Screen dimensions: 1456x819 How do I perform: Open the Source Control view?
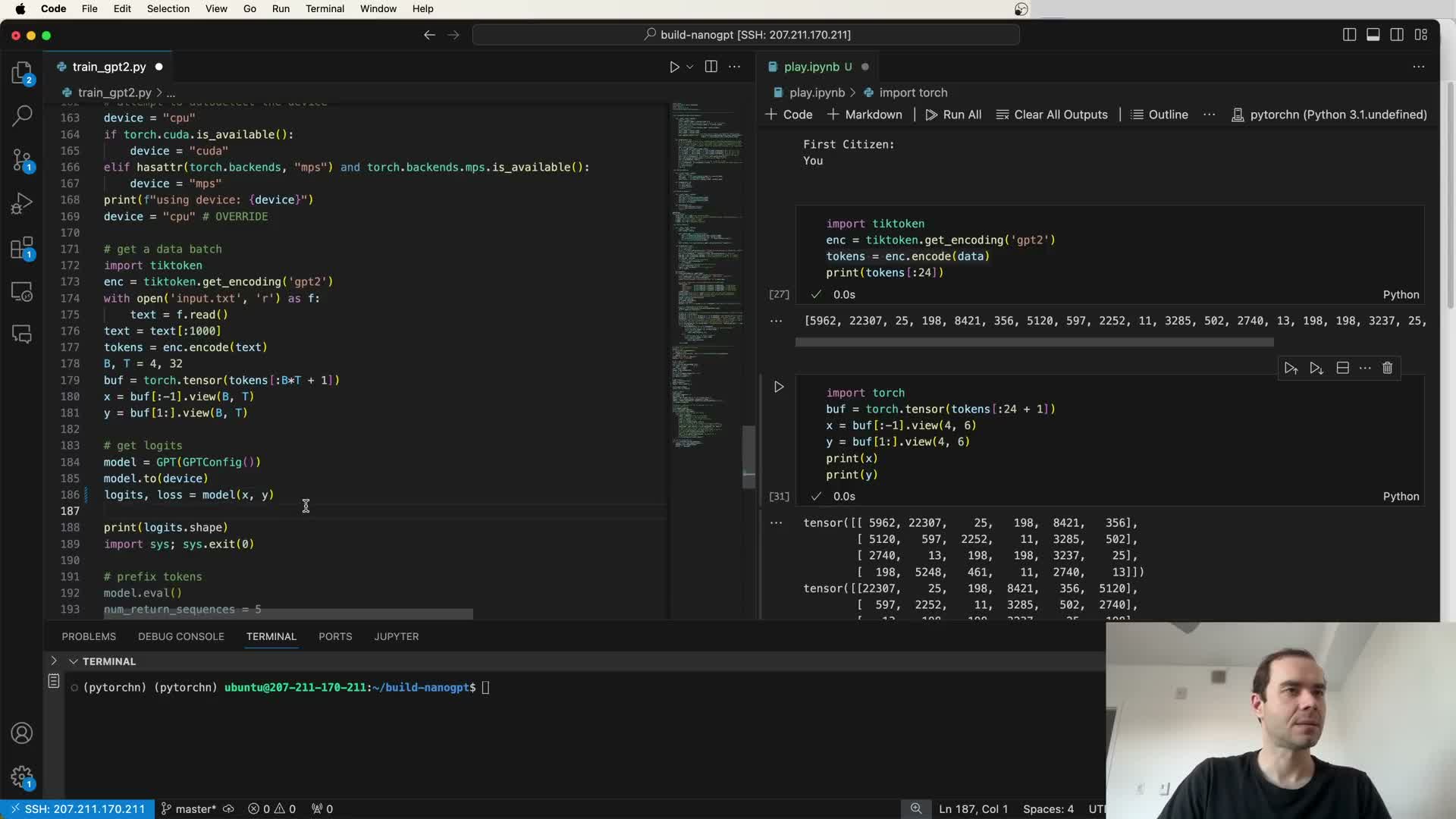click(22, 160)
